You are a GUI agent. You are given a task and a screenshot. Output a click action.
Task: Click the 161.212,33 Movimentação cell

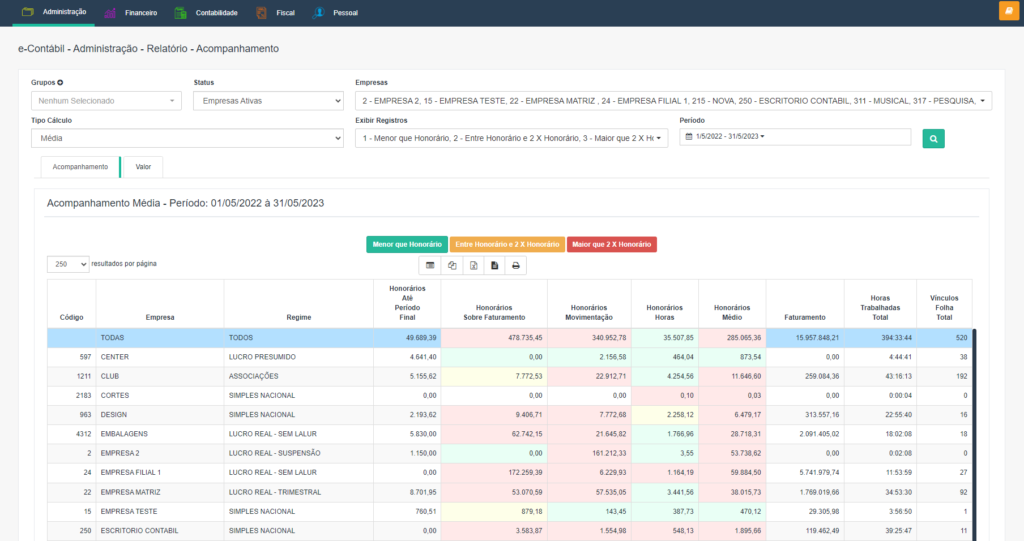pos(589,453)
